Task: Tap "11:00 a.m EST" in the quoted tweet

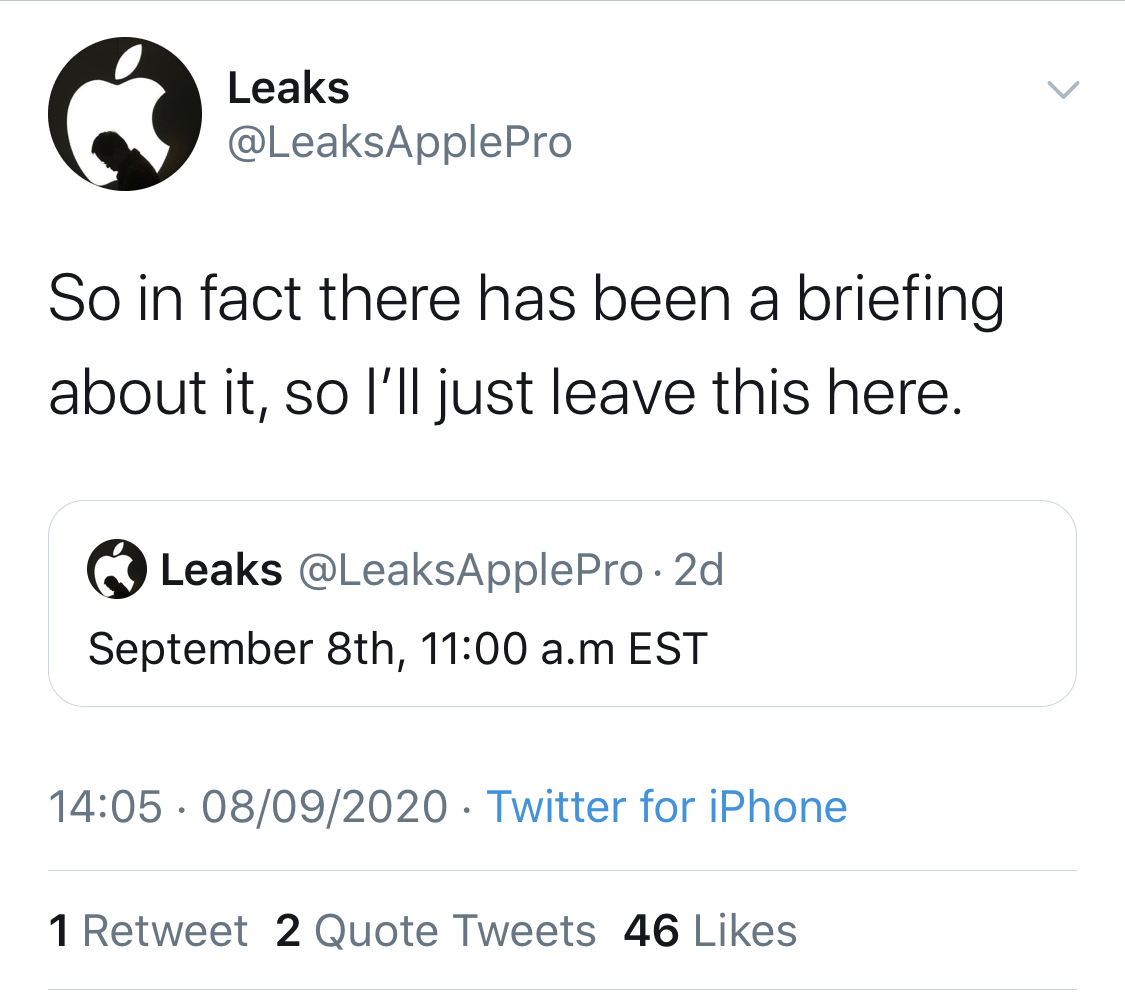Action: 564,648
